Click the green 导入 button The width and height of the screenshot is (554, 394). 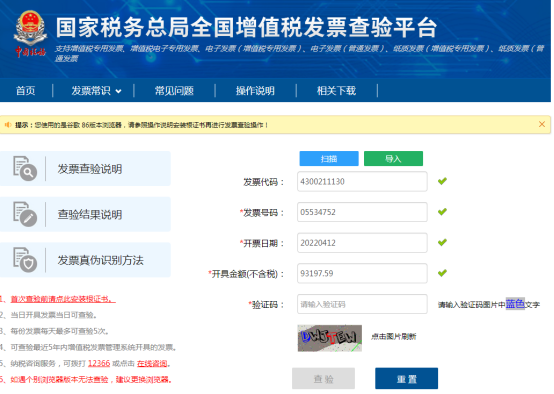[x=393, y=159]
